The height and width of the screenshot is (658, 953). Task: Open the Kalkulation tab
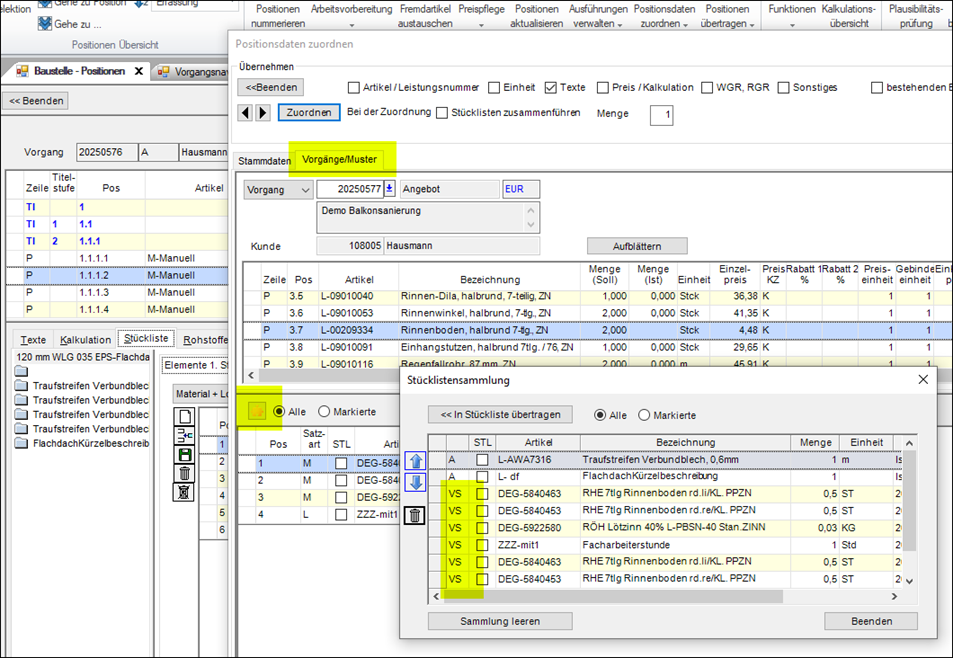pyautogui.click(x=85, y=339)
